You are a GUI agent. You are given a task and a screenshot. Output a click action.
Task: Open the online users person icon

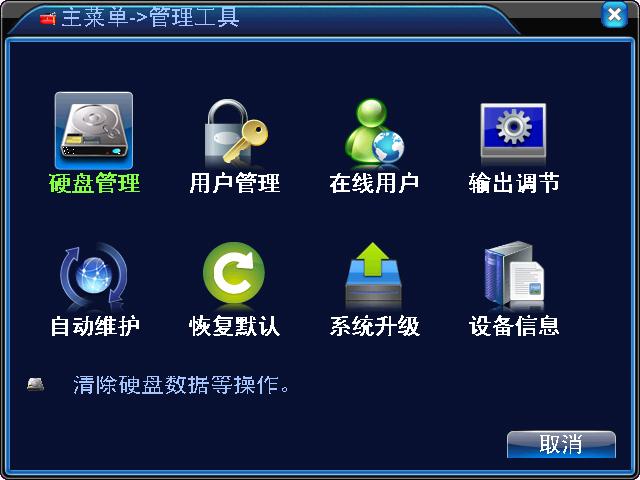pyautogui.click(x=374, y=133)
